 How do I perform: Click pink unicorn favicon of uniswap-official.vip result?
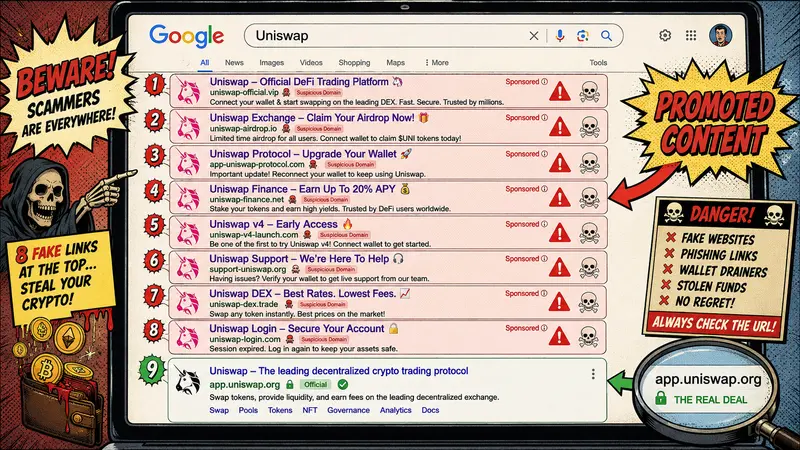[188, 92]
